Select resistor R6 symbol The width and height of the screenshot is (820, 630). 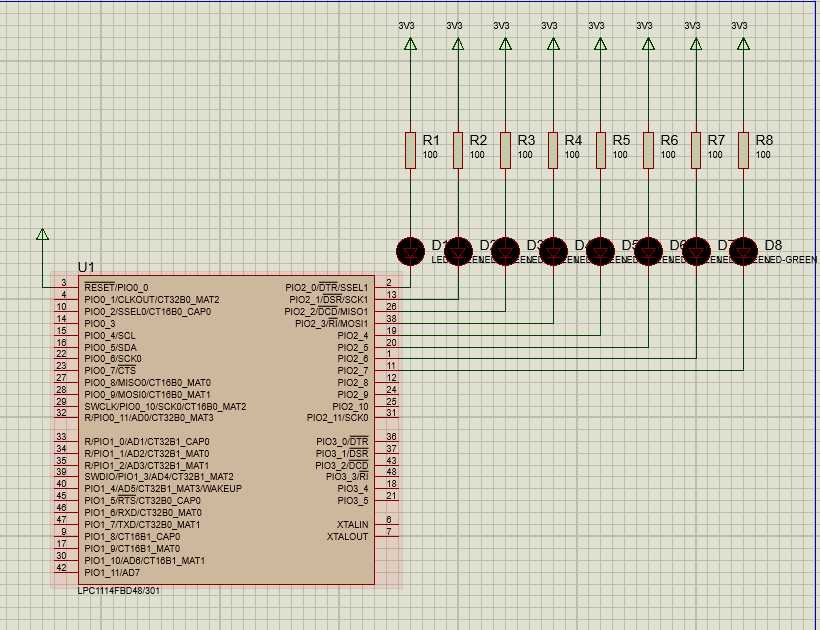(648, 151)
